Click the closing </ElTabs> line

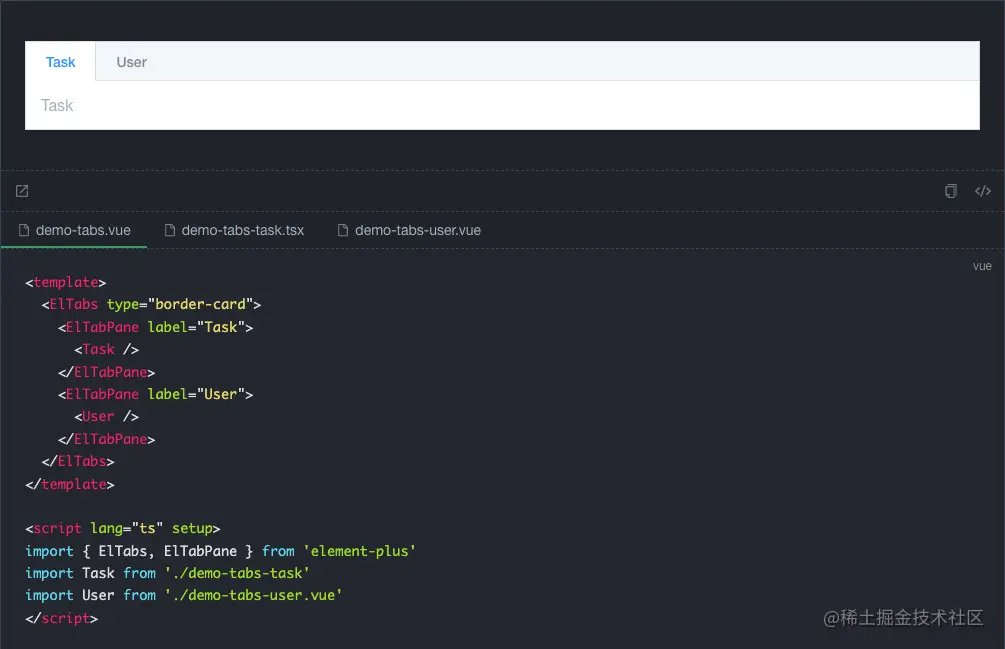point(78,461)
